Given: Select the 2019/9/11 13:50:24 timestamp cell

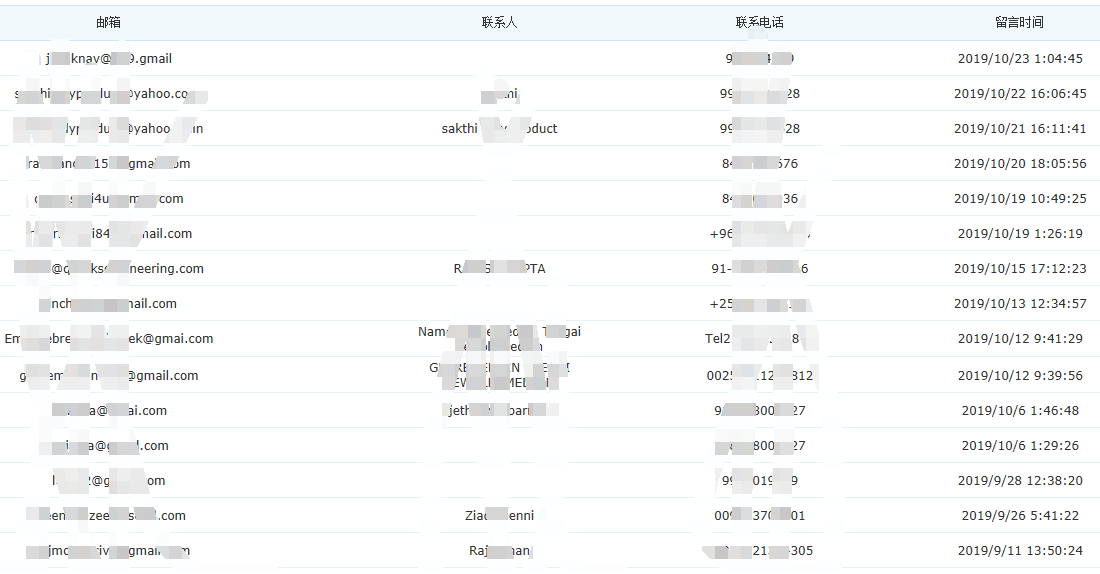Looking at the screenshot, I should click(1019, 551).
